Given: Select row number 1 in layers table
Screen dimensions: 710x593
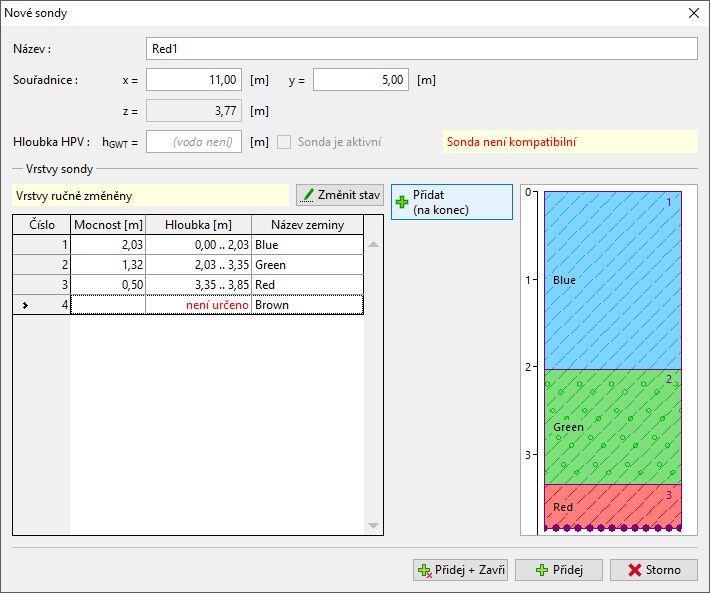Looking at the screenshot, I should click(42, 245).
